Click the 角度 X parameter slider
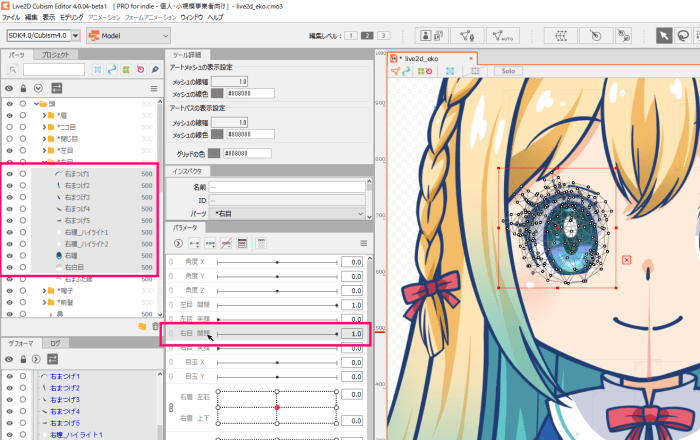The height and width of the screenshot is (440, 700). 277,262
